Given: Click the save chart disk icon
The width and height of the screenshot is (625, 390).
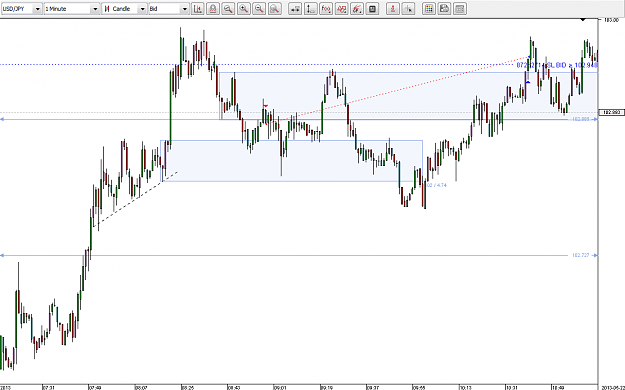Looking at the screenshot, I should [x=444, y=9].
